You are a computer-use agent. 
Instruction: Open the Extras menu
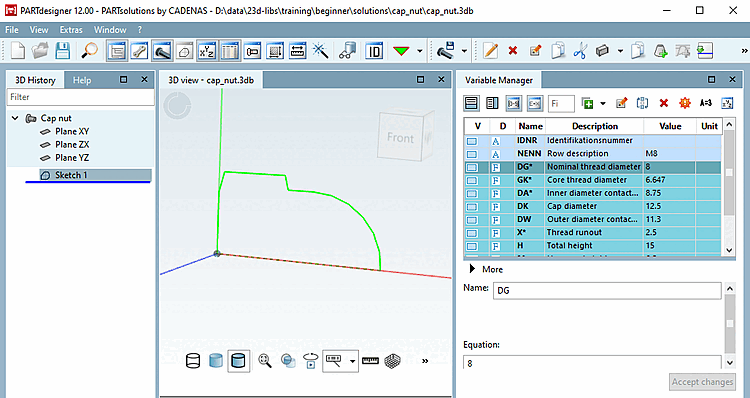click(71, 30)
